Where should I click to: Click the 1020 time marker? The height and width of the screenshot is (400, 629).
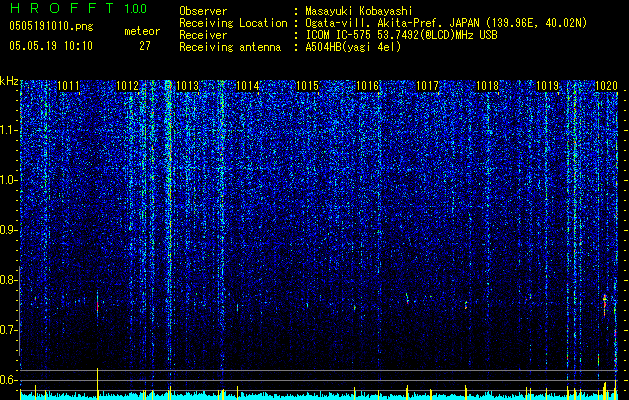coord(606,86)
